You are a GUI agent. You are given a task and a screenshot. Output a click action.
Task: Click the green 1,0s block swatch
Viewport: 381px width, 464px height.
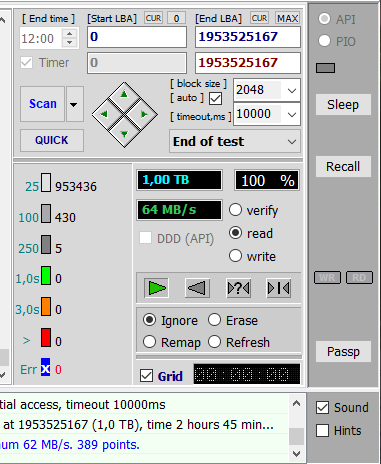pyautogui.click(x=46, y=275)
